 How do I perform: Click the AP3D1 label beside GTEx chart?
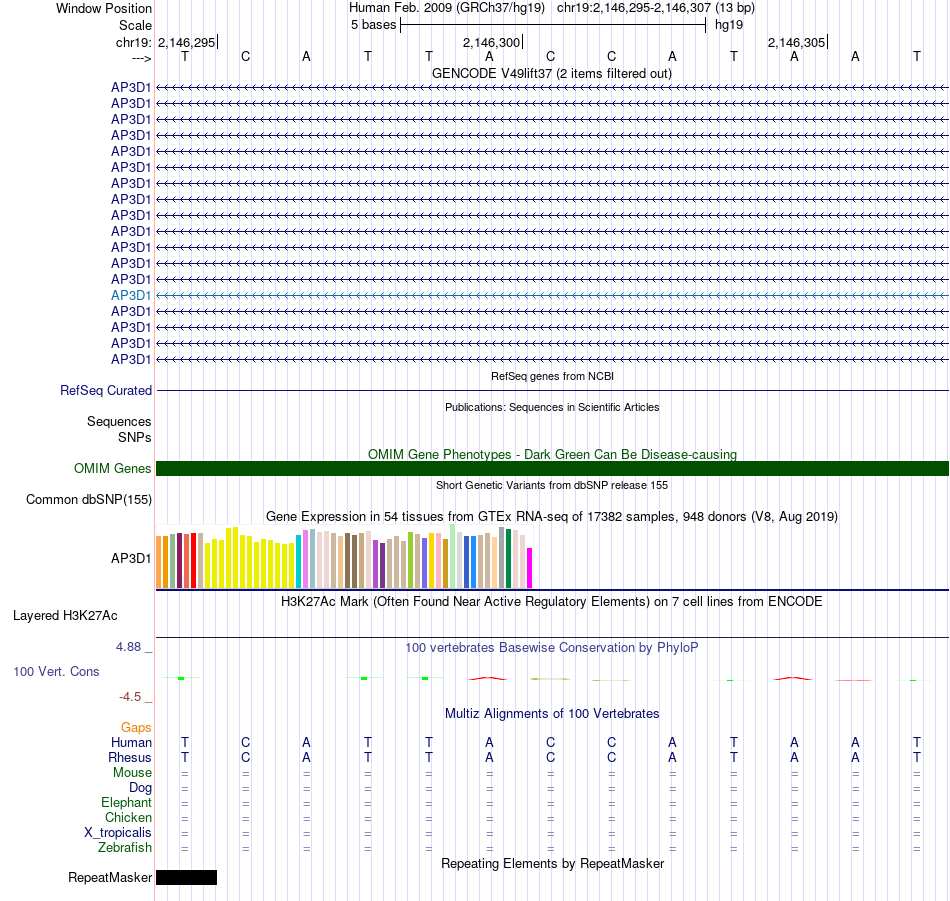pos(131,558)
